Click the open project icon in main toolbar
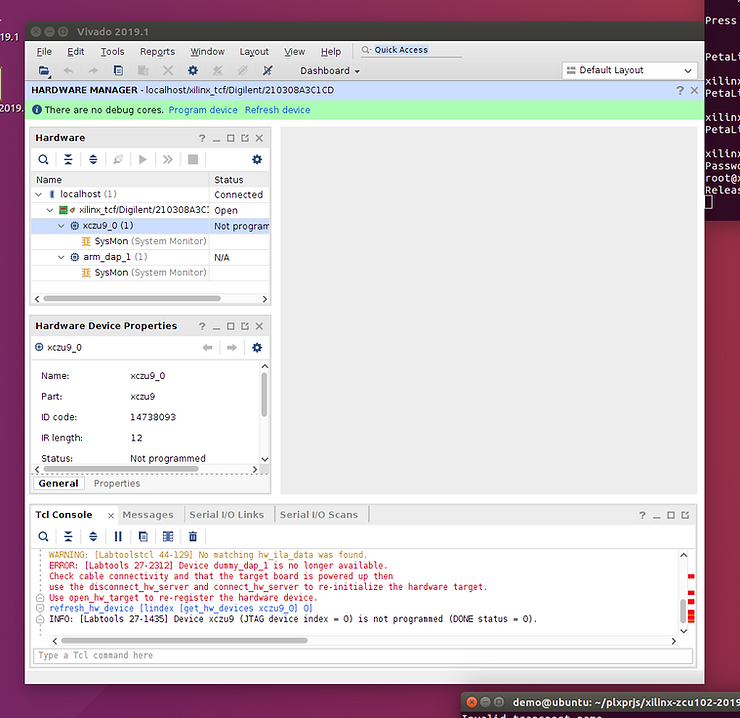Image resolution: width=740 pixels, height=718 pixels. pyautogui.click(x=44, y=71)
